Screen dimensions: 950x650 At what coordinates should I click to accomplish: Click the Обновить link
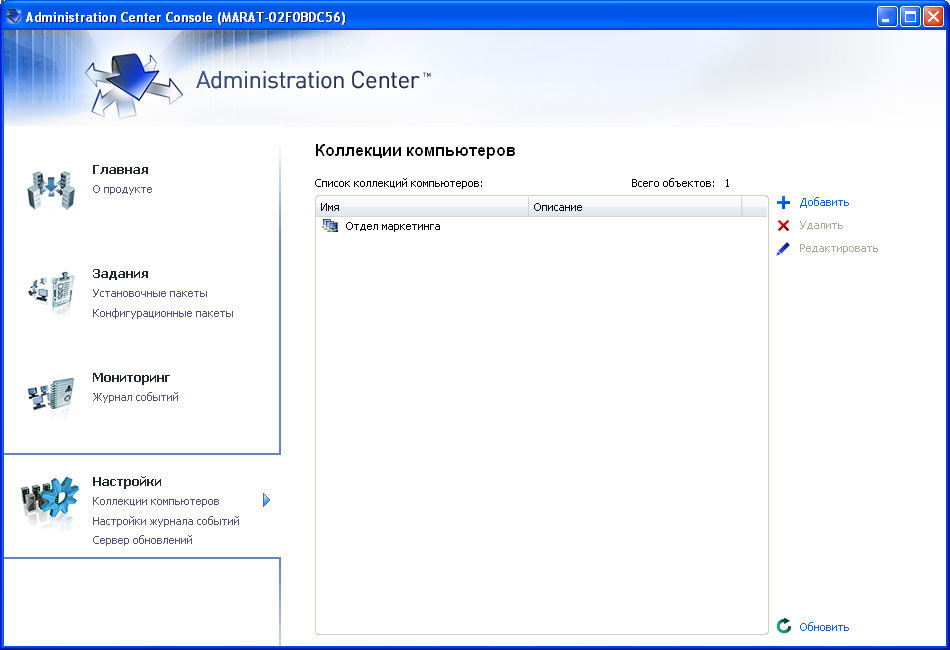(824, 627)
